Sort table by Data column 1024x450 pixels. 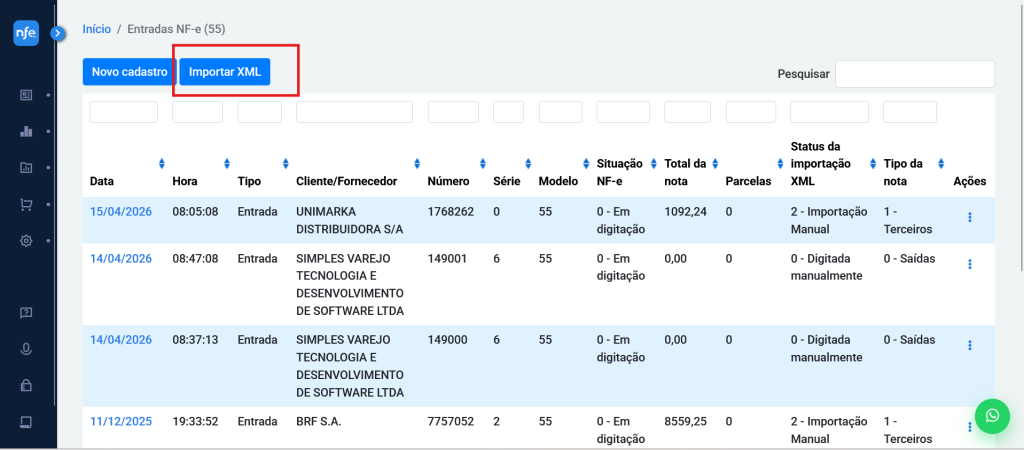tap(162, 163)
